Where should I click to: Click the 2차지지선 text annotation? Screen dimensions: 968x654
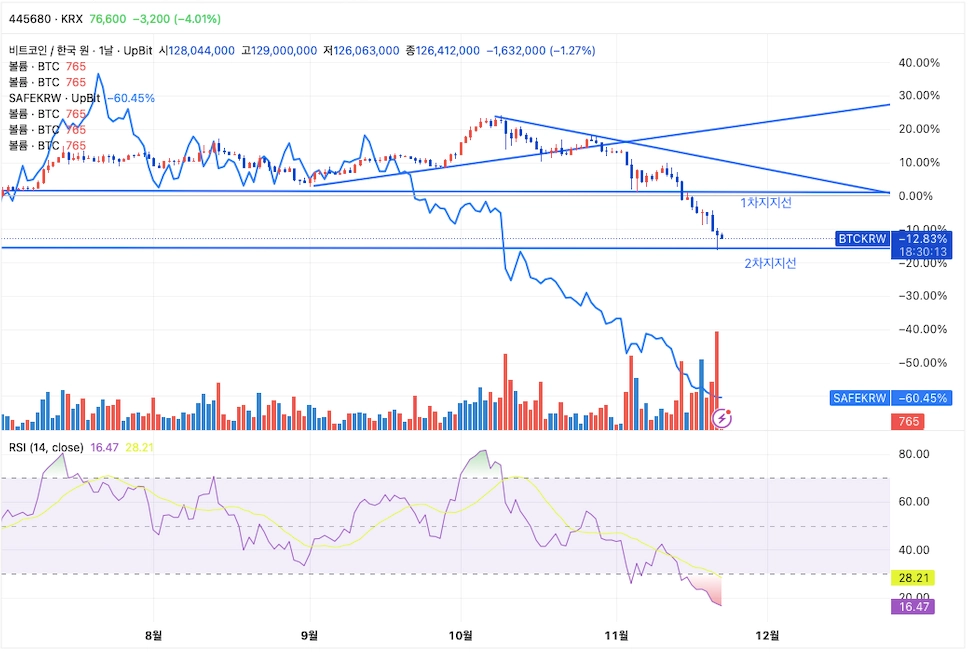pos(770,263)
